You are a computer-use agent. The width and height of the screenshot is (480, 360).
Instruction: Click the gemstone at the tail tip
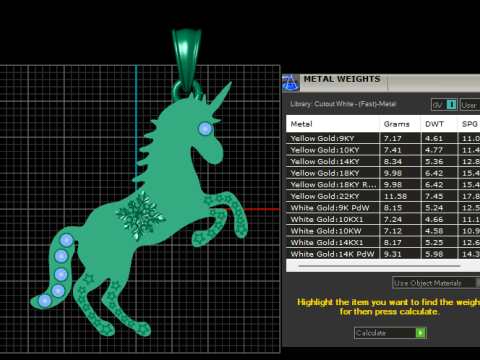point(45,301)
